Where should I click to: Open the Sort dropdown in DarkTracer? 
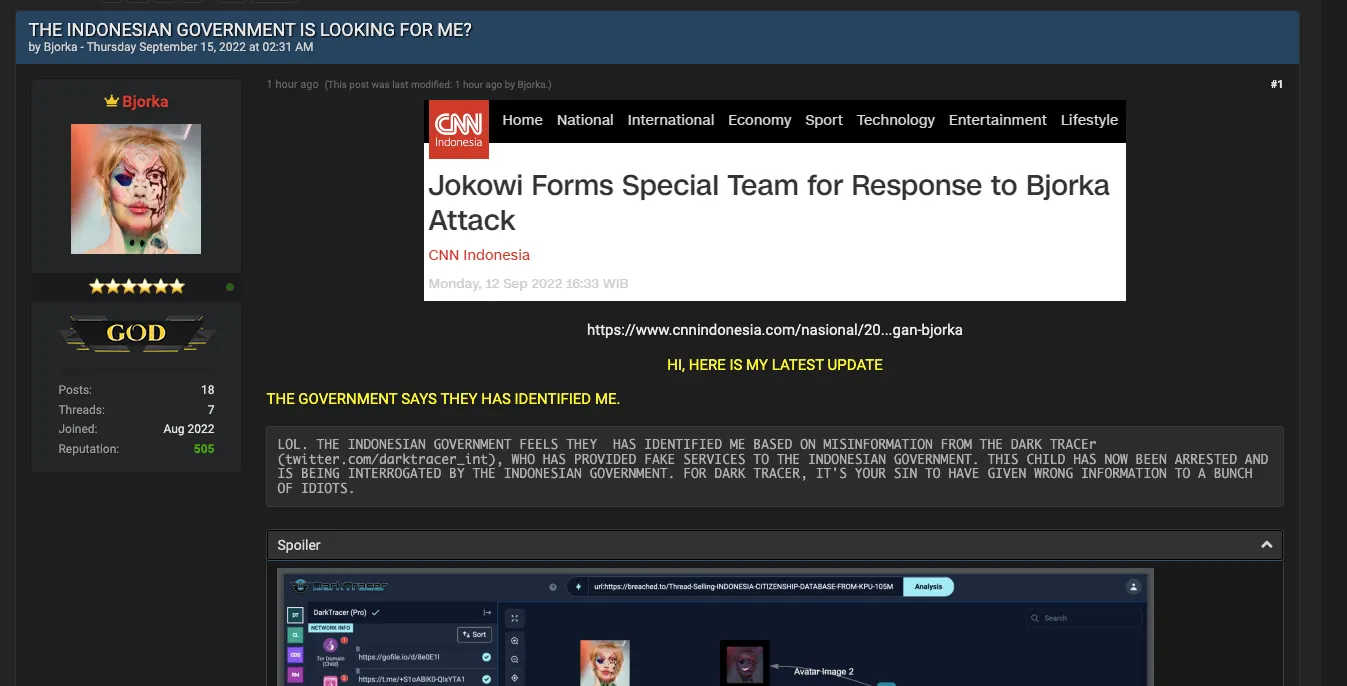tap(474, 634)
